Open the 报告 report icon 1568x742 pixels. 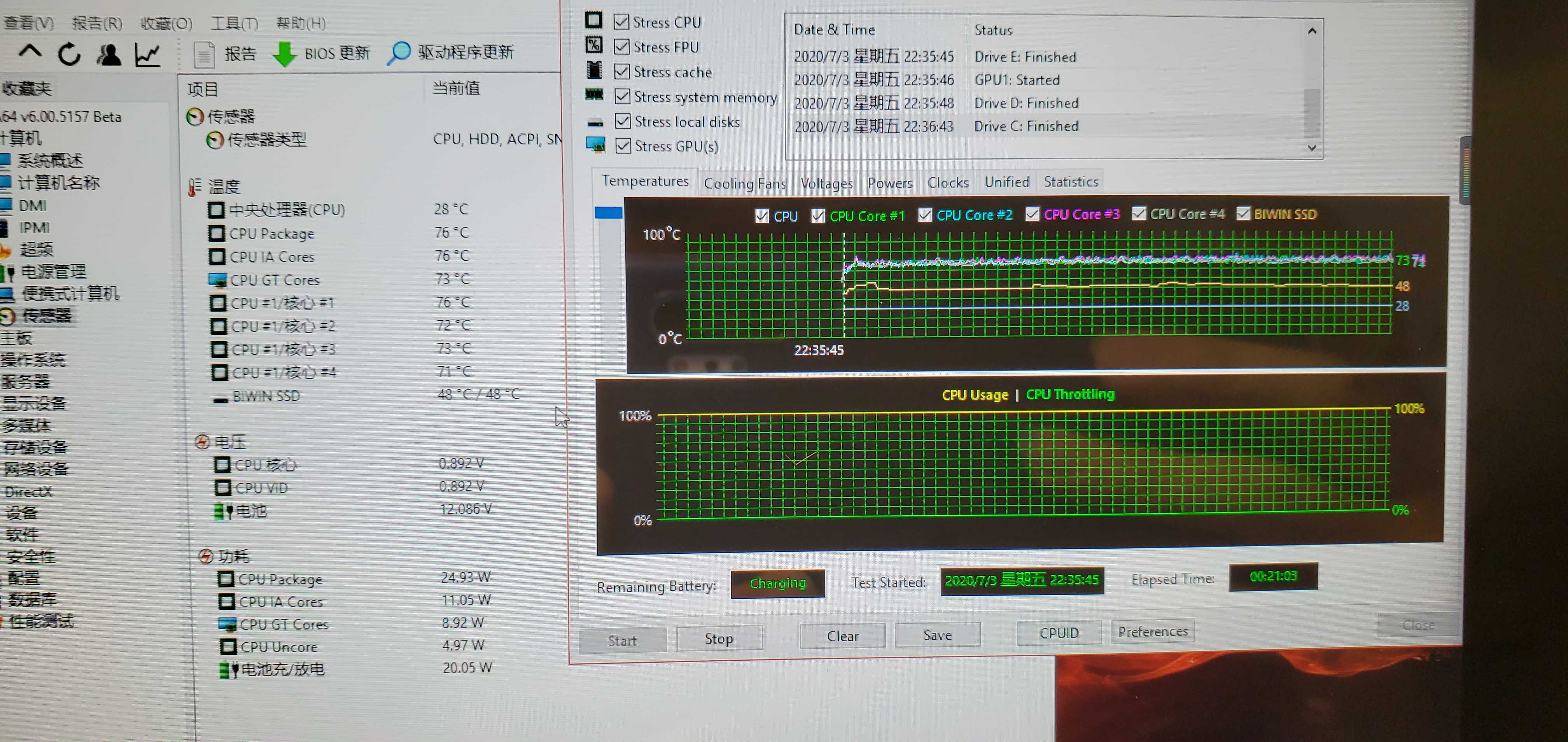[205, 55]
